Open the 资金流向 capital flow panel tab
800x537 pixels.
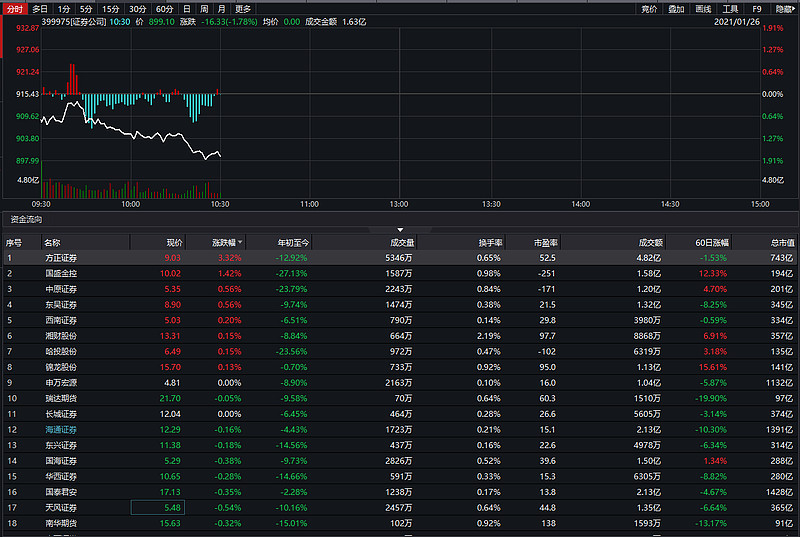pyautogui.click(x=26, y=219)
